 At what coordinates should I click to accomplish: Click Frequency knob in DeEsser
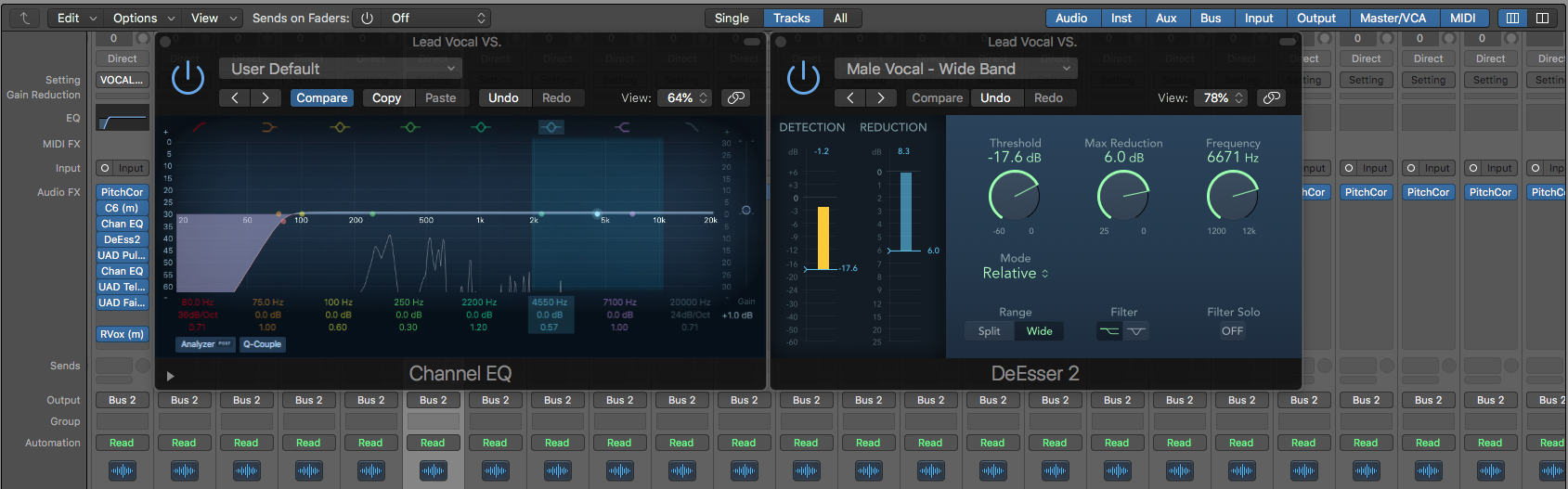click(1233, 196)
